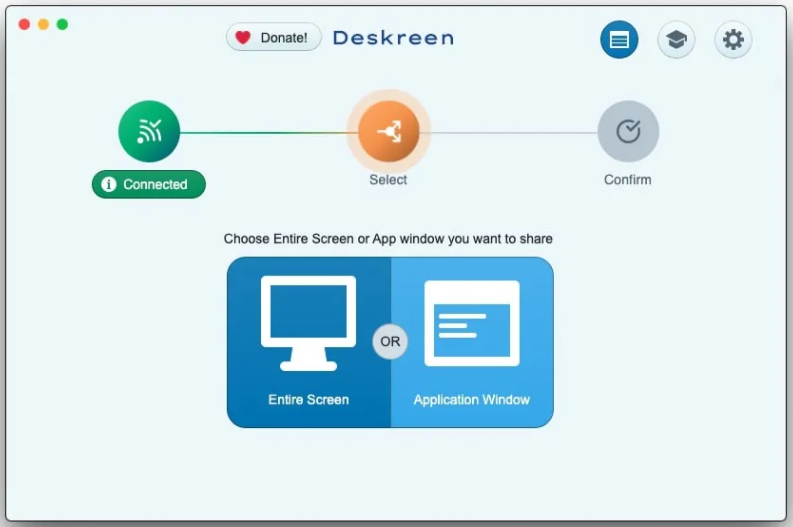Click the Deskreen logo text
Image resolution: width=793 pixels, height=527 pixels.
393,38
